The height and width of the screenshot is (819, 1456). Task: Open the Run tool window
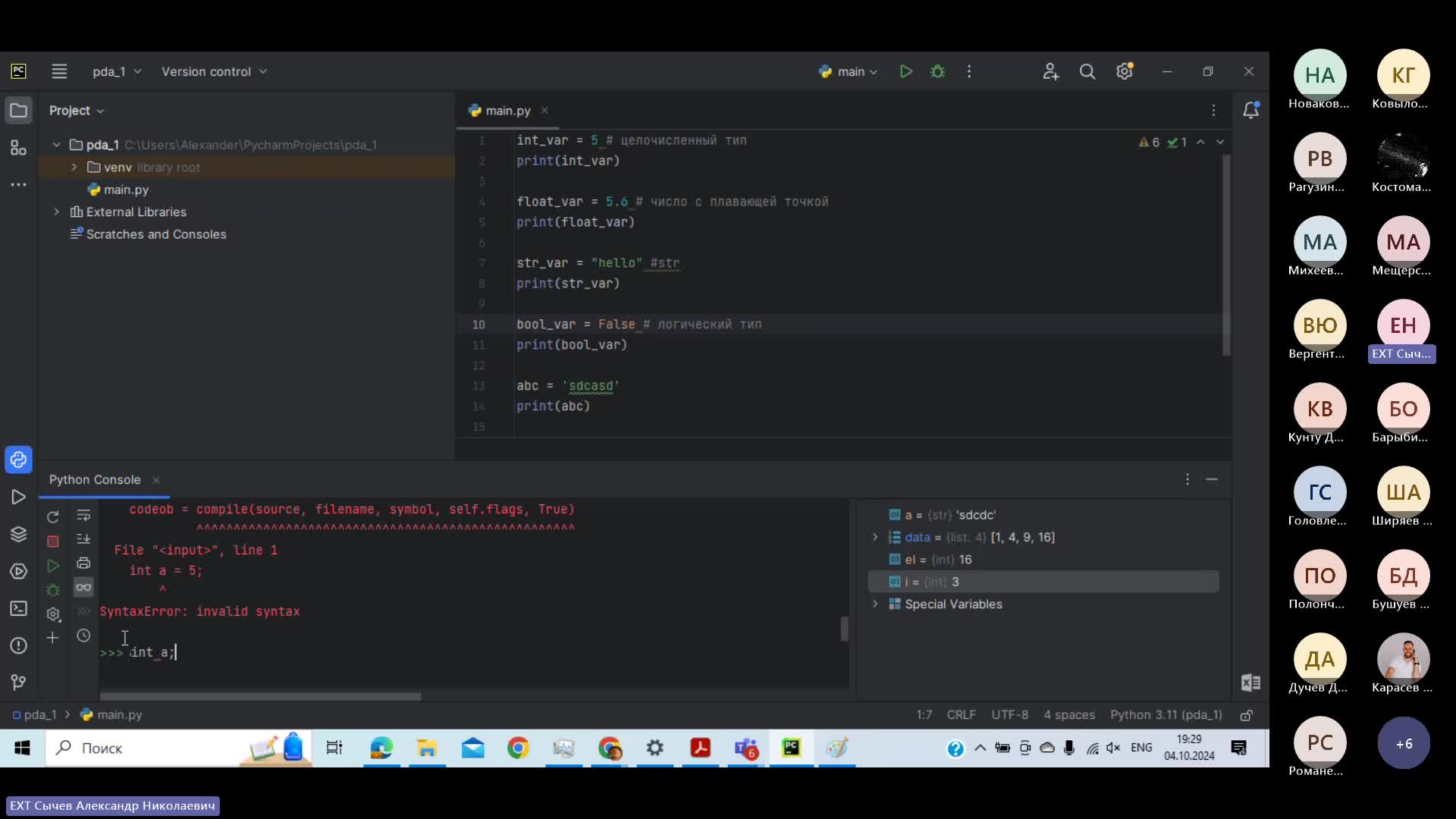tap(18, 497)
